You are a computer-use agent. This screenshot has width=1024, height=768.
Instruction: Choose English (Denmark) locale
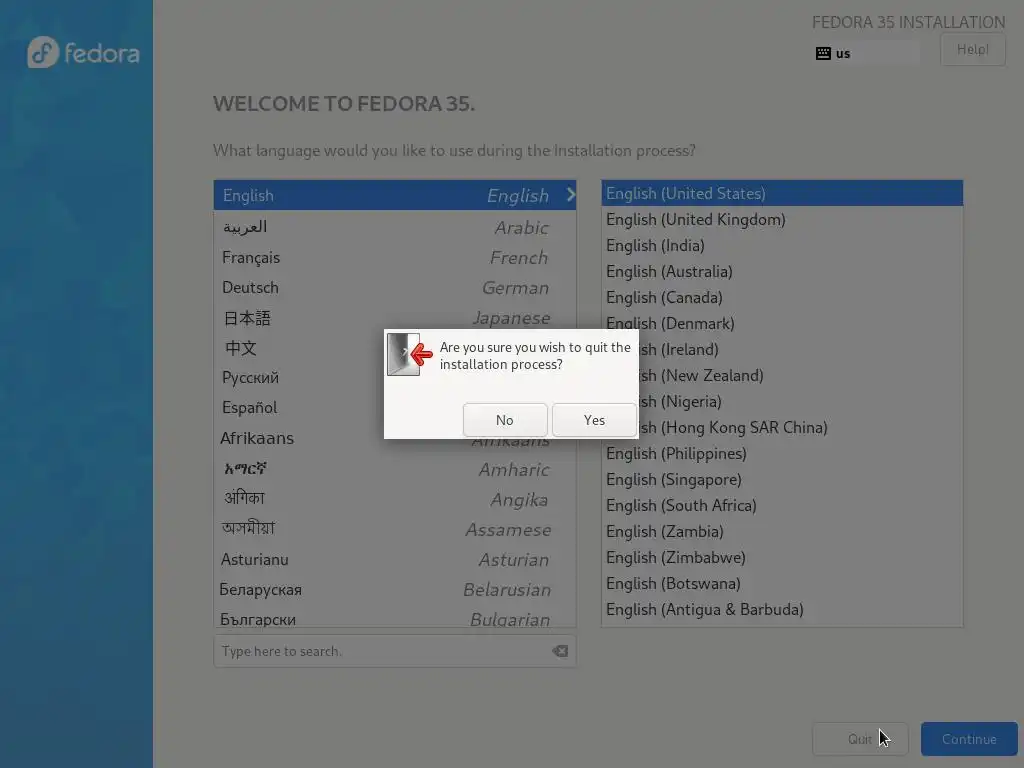click(x=782, y=323)
